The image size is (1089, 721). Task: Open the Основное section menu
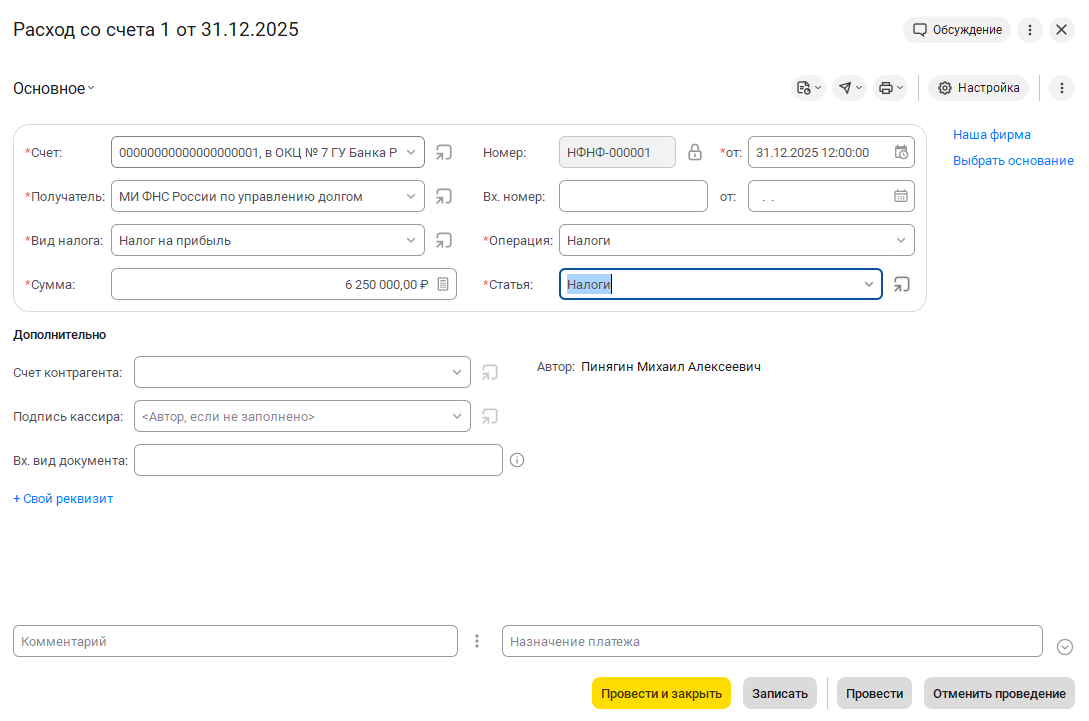54,88
